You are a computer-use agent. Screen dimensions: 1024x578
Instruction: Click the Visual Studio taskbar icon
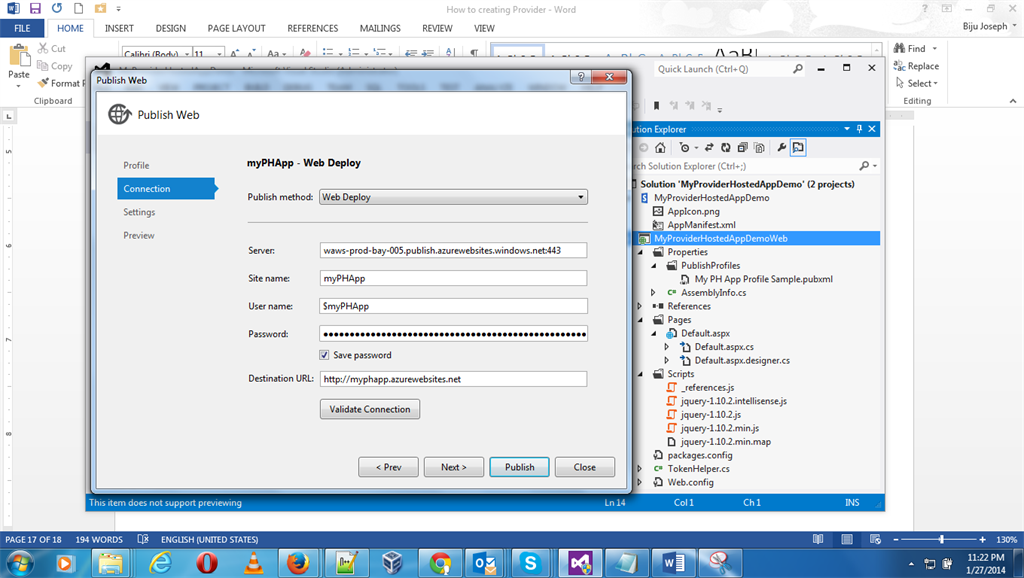click(580, 562)
